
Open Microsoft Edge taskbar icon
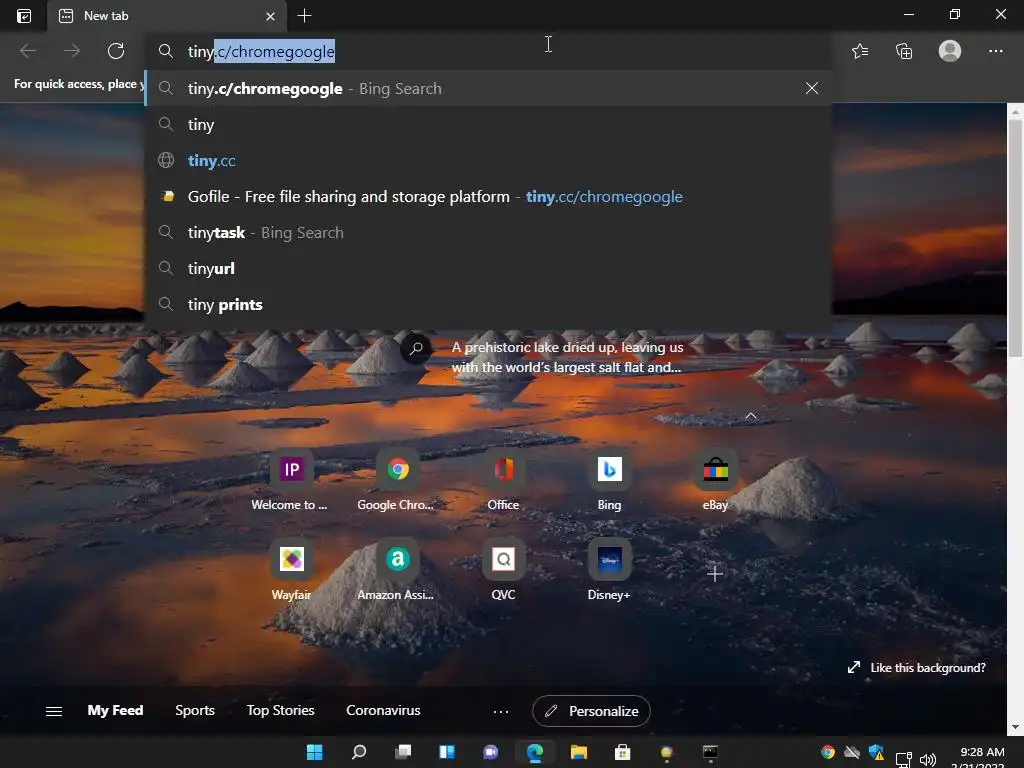tap(535, 752)
